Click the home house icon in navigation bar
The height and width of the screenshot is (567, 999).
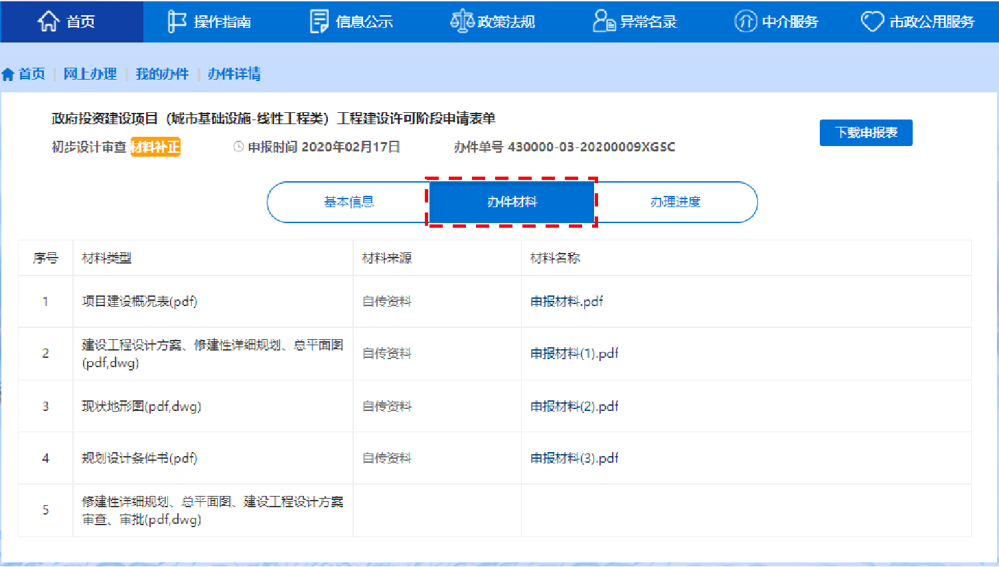tap(48, 21)
